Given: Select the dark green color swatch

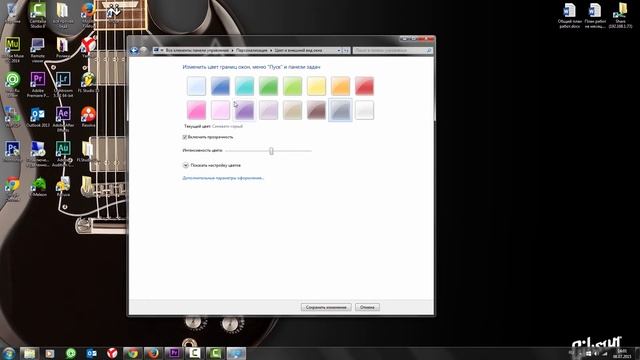Looking at the screenshot, I should click(x=269, y=86).
